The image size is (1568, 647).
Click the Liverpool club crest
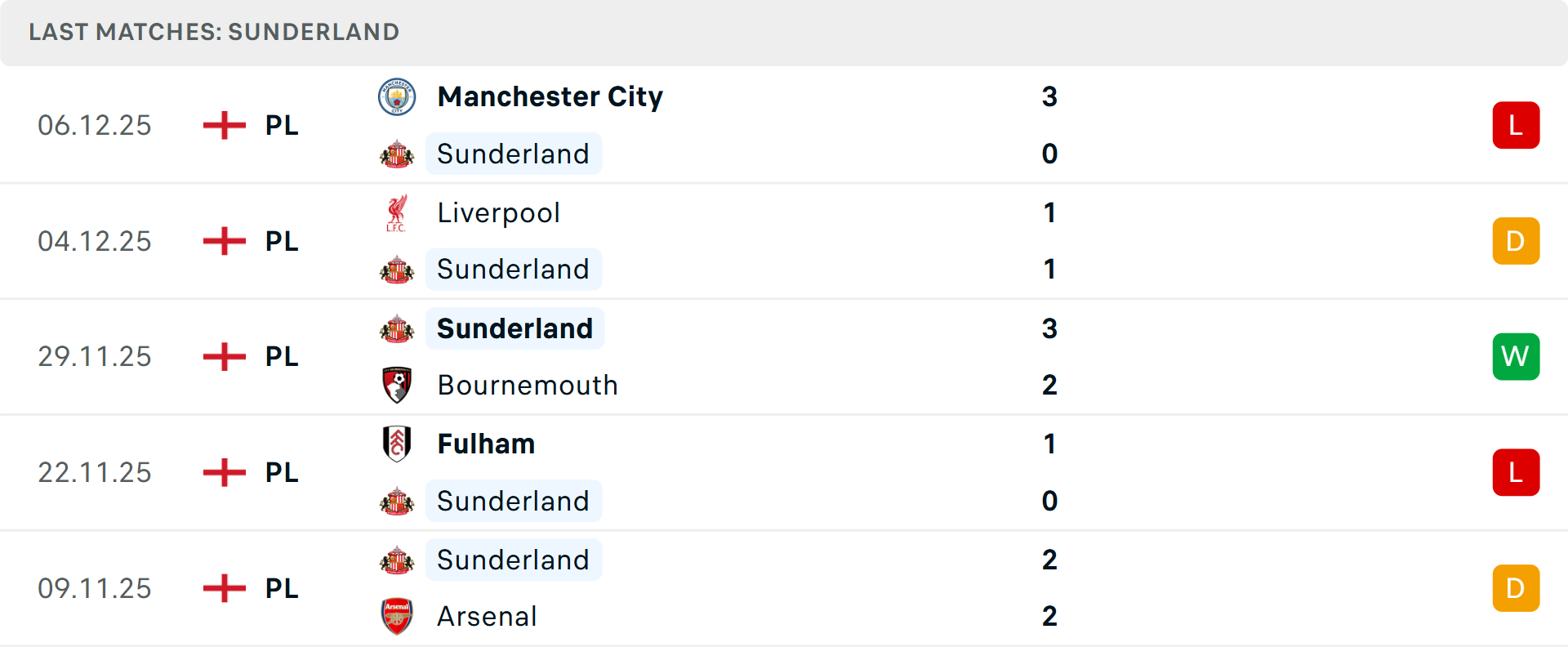397,213
